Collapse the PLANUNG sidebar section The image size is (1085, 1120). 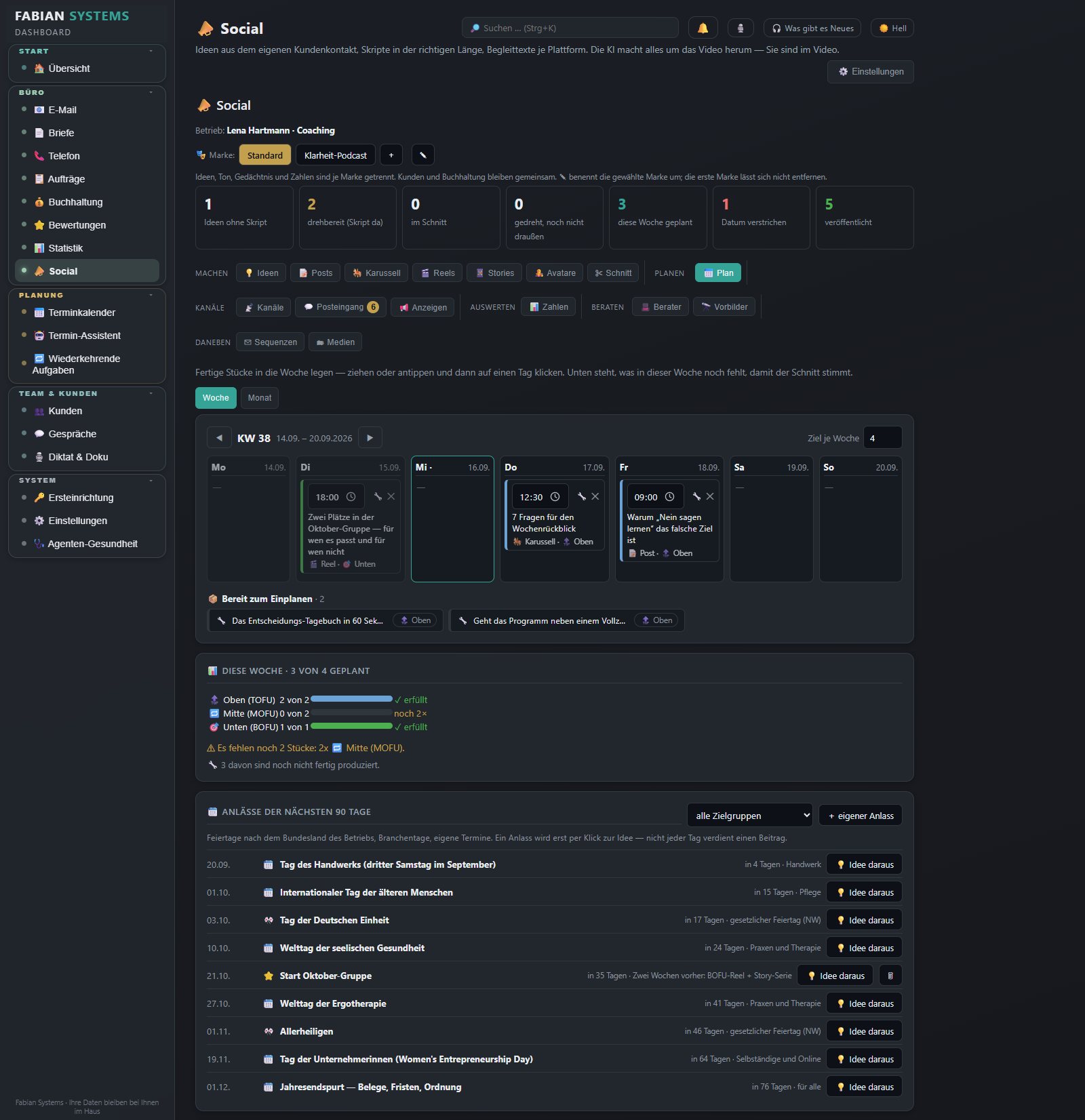click(x=151, y=295)
